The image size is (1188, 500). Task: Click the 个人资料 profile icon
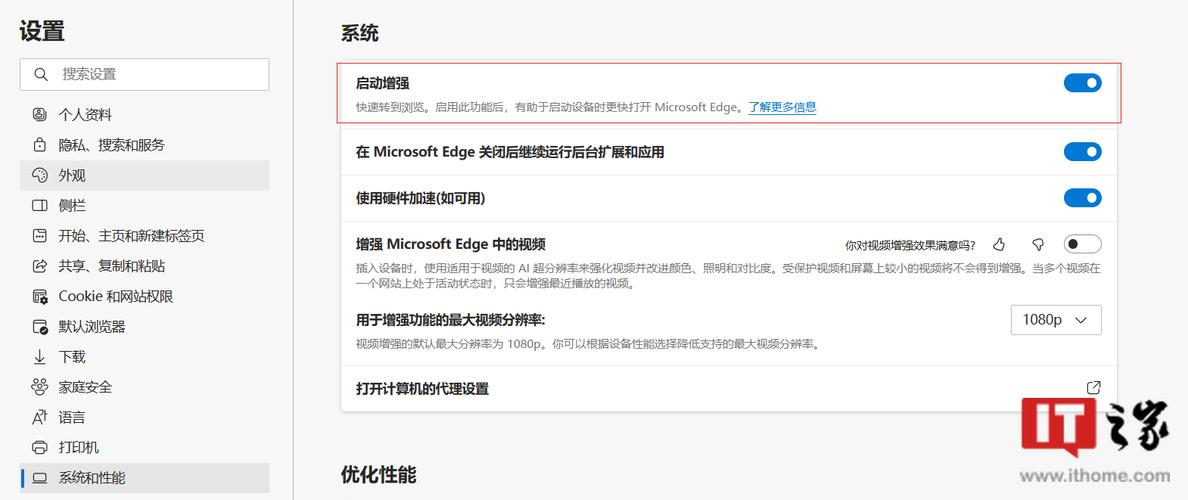tap(39, 115)
